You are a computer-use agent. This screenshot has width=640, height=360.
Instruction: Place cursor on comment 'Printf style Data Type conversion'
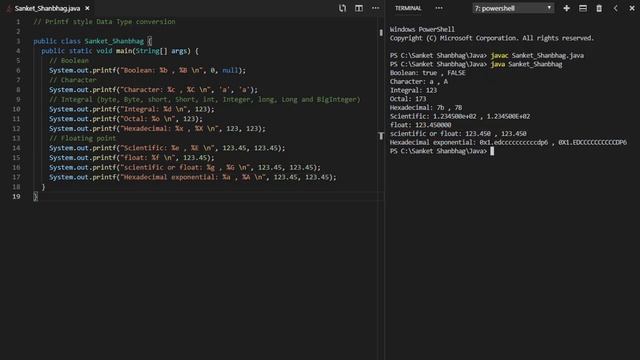[x=104, y=22]
